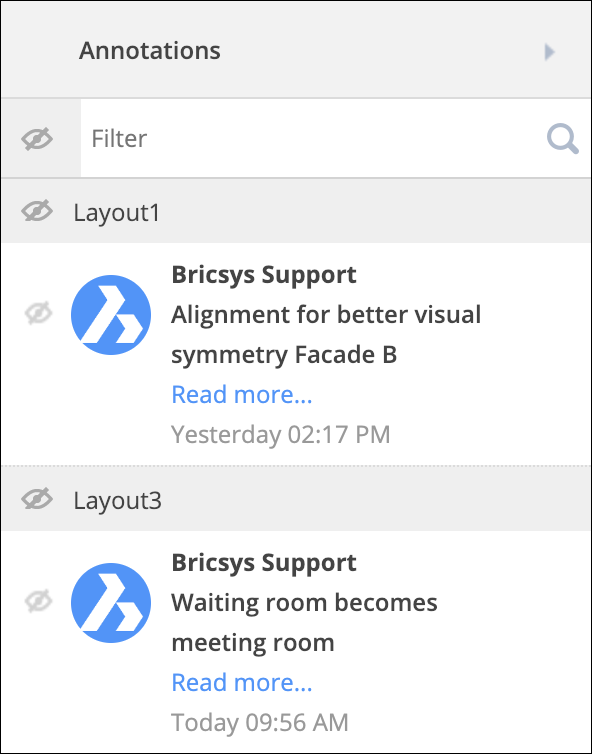The width and height of the screenshot is (592, 754).
Task: Hide the Facade B alignment annotation
Action: 38,314
